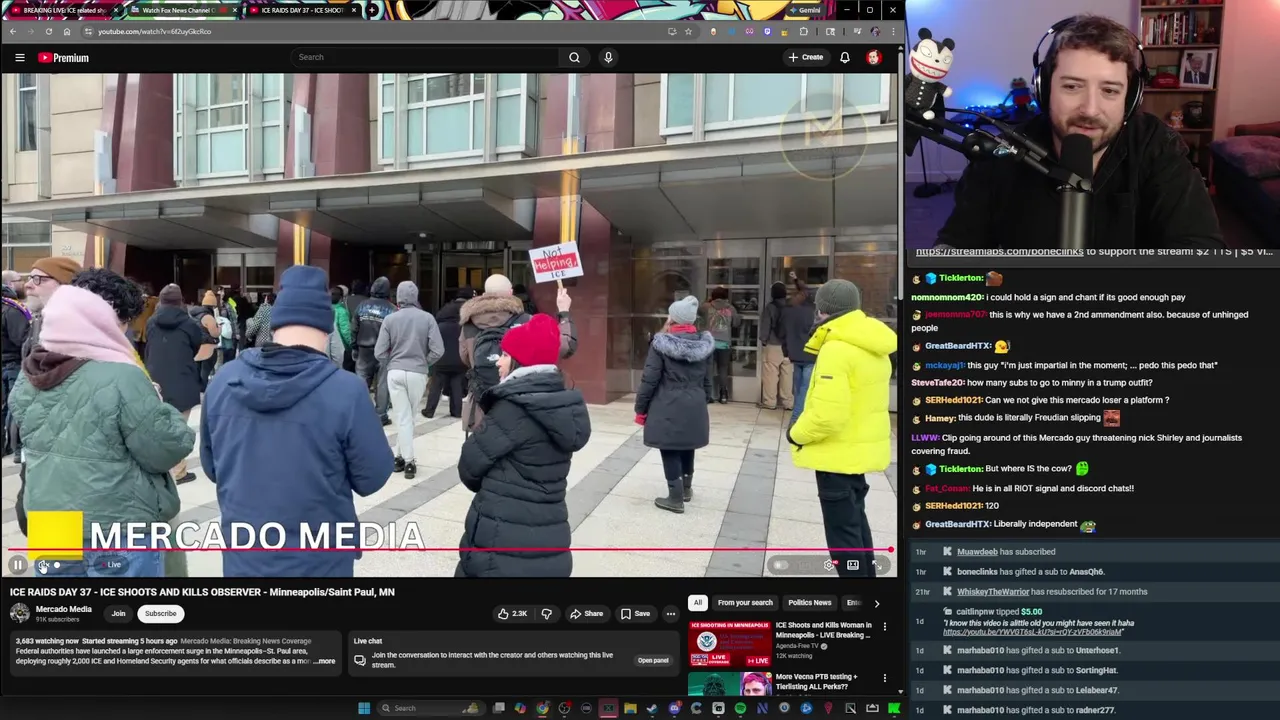Open the live chat panel
This screenshot has width=1280, height=720.
pos(653,660)
